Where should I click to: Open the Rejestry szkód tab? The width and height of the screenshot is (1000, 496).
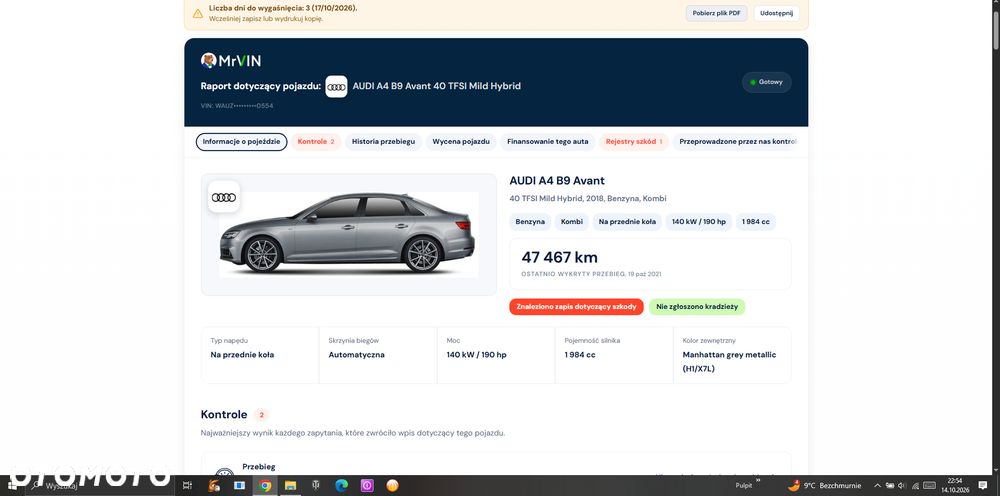coord(633,142)
